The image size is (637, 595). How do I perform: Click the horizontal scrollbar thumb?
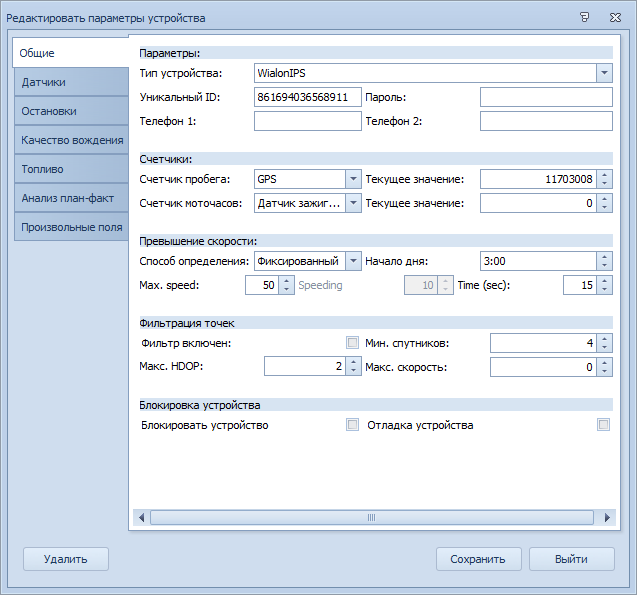[372, 517]
